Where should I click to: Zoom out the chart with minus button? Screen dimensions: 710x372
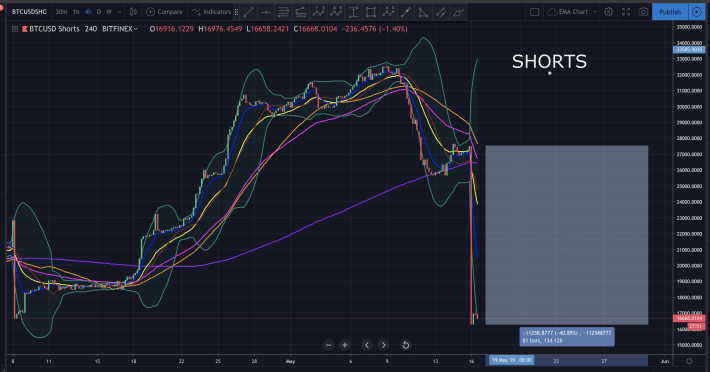(329, 345)
